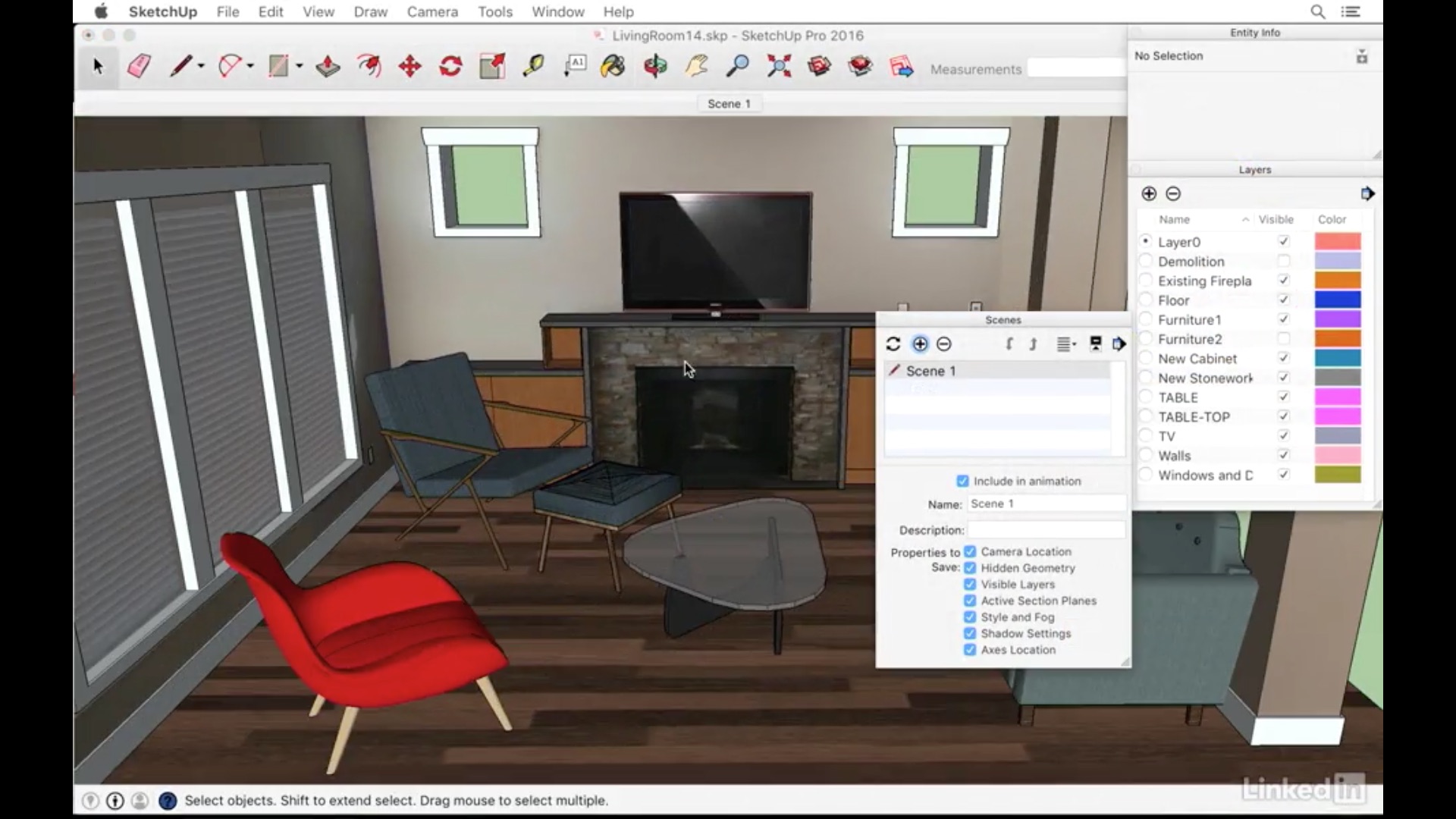Choose the Rotate tool
The height and width of the screenshot is (819, 1456).
coord(450,67)
